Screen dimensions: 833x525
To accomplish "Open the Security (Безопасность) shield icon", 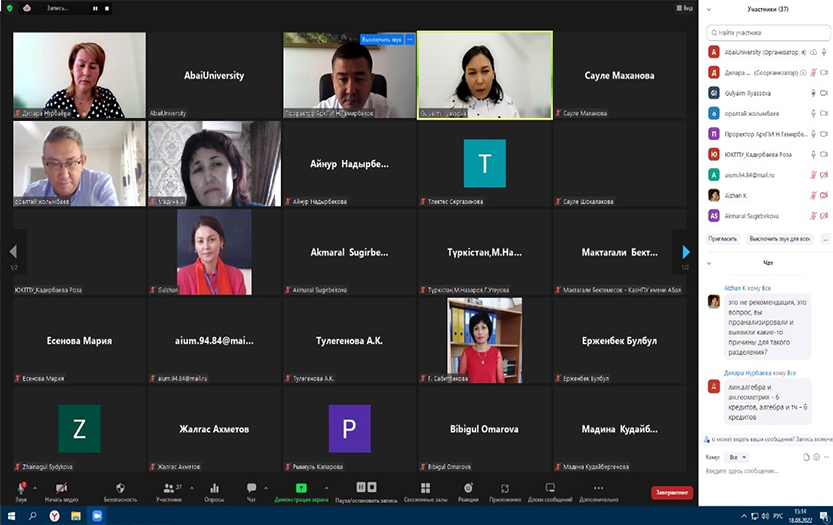I will click(120, 488).
